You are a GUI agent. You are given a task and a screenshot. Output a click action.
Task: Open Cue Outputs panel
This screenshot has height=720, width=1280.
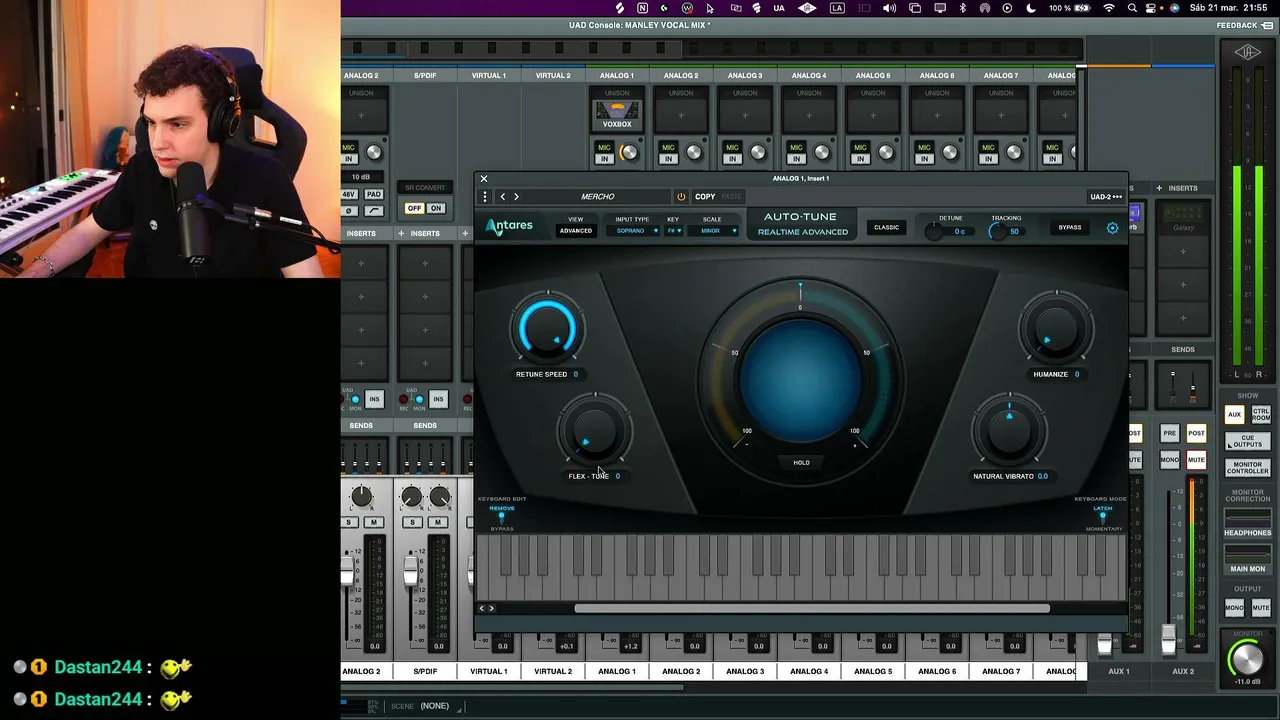pyautogui.click(x=1247, y=441)
